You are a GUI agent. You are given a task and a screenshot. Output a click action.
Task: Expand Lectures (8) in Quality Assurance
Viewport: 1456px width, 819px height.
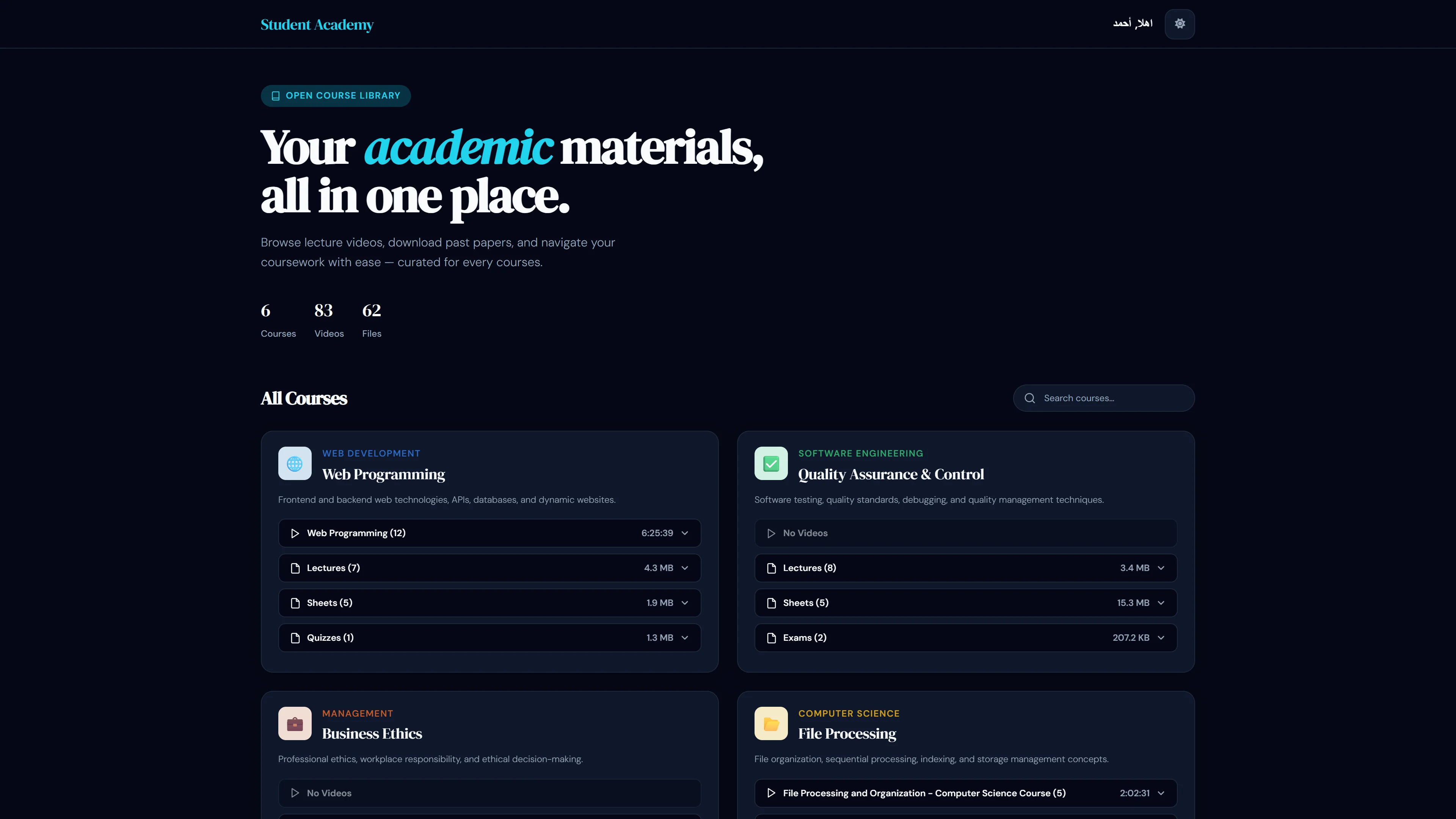click(965, 568)
